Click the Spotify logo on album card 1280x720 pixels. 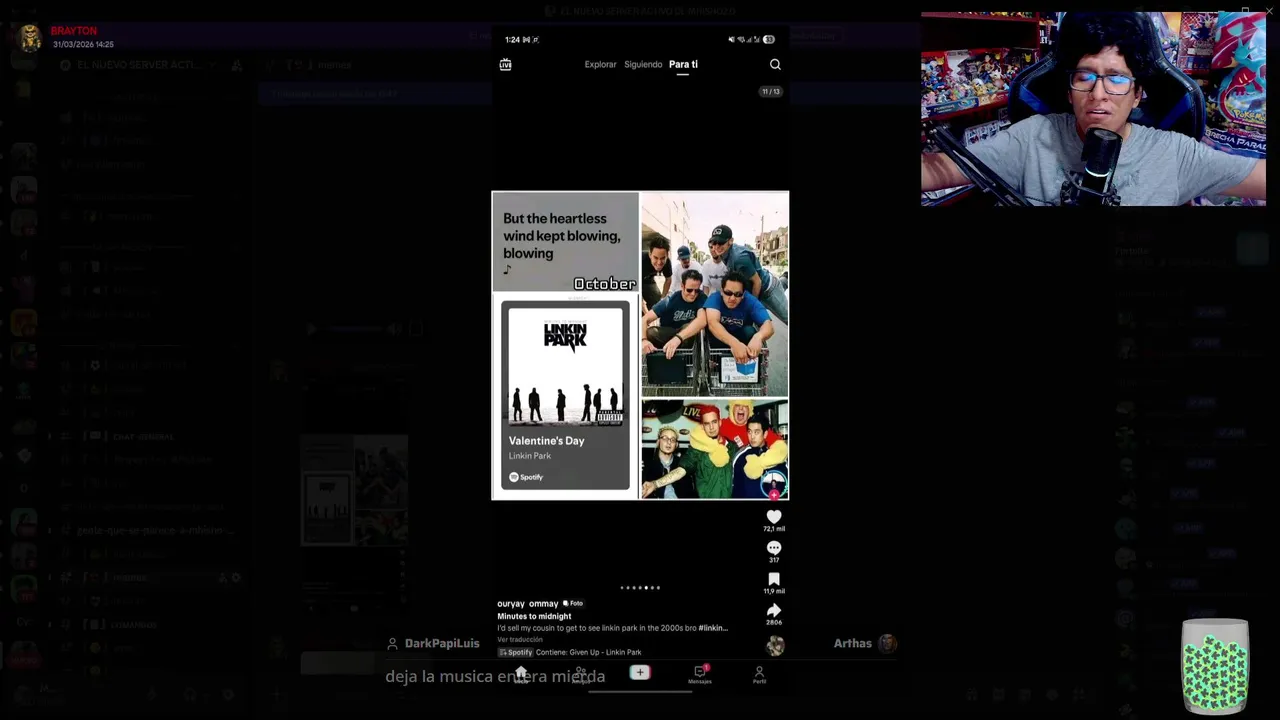pos(526,477)
